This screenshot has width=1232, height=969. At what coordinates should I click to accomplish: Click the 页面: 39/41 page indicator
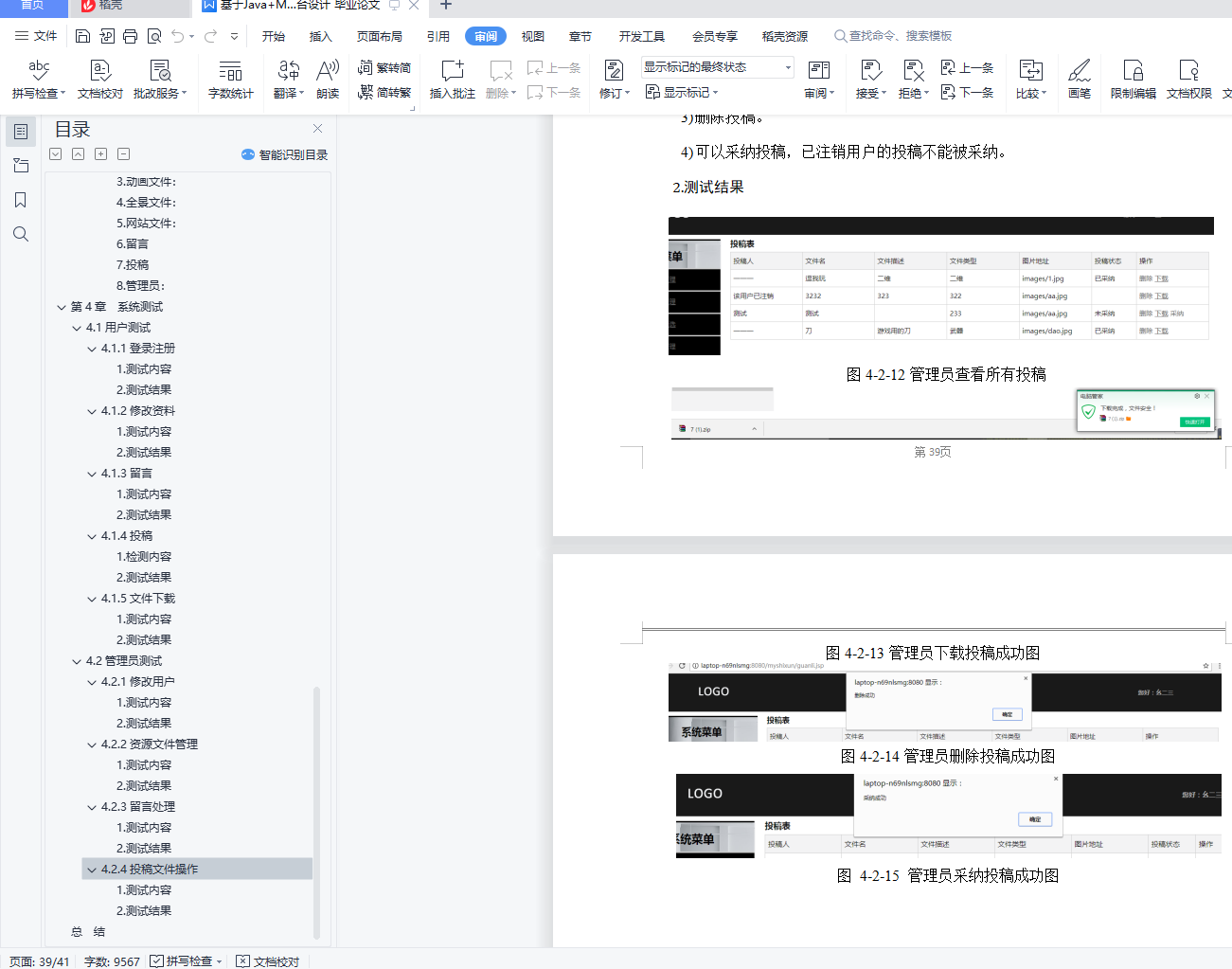tap(40, 961)
